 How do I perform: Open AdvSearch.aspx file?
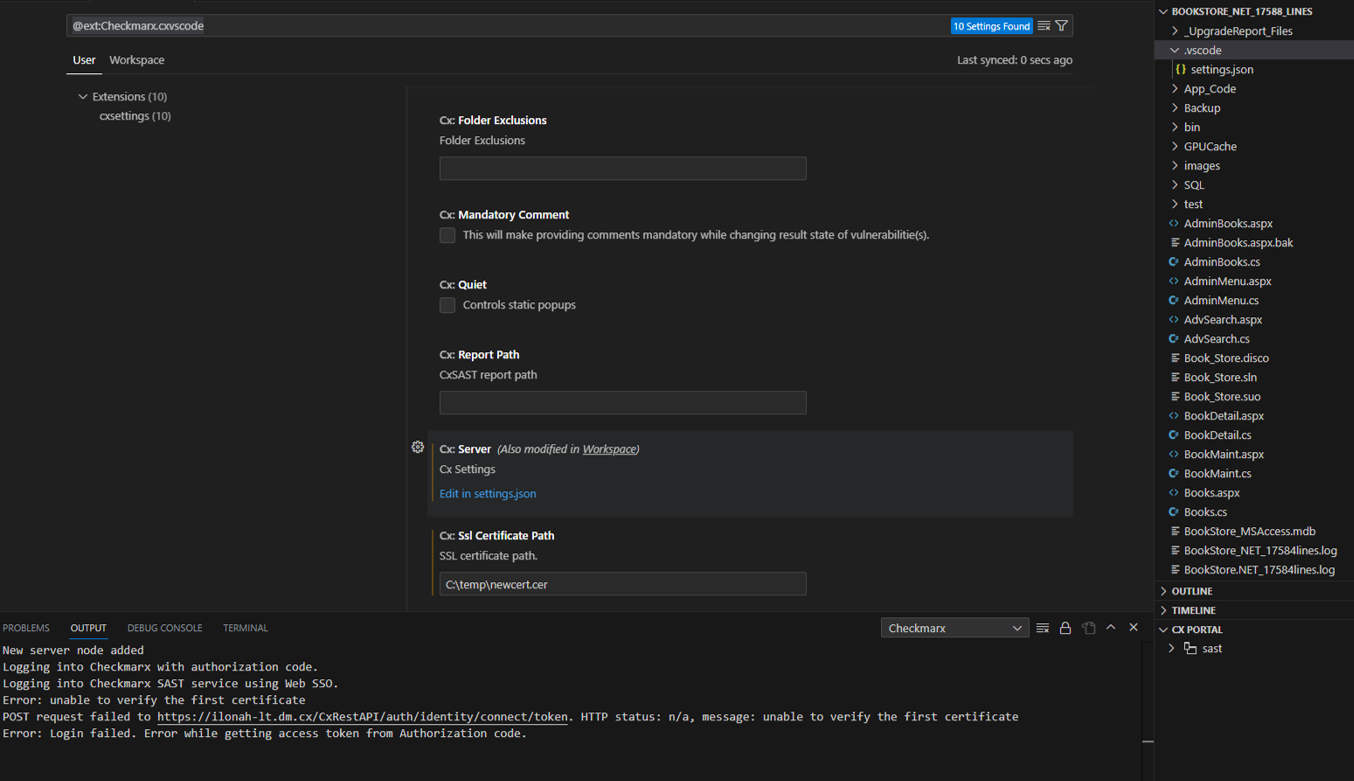pos(1223,320)
